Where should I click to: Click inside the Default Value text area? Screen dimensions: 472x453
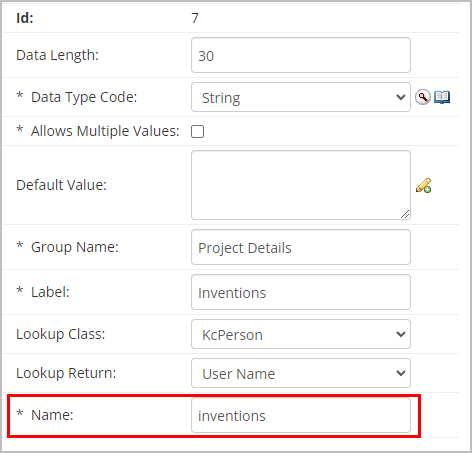pos(301,185)
